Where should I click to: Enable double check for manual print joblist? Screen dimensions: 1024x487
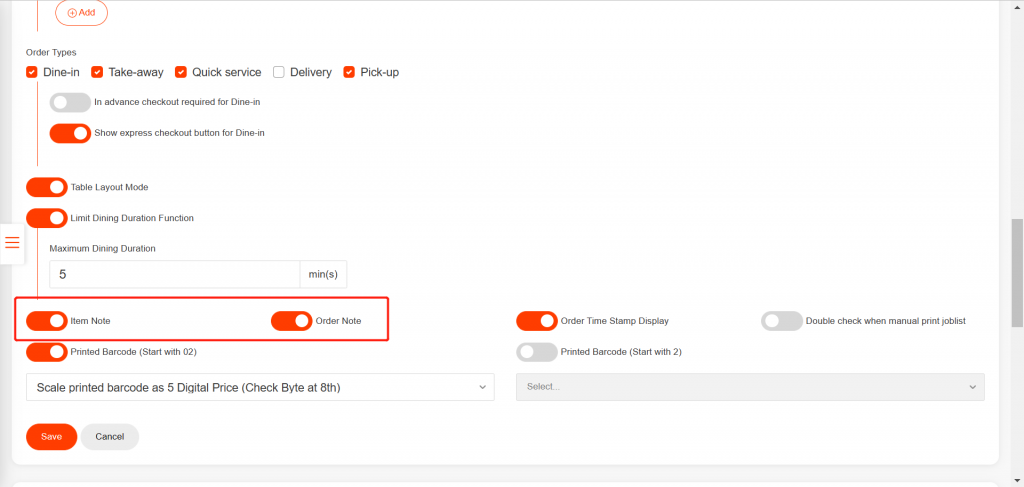(x=782, y=321)
